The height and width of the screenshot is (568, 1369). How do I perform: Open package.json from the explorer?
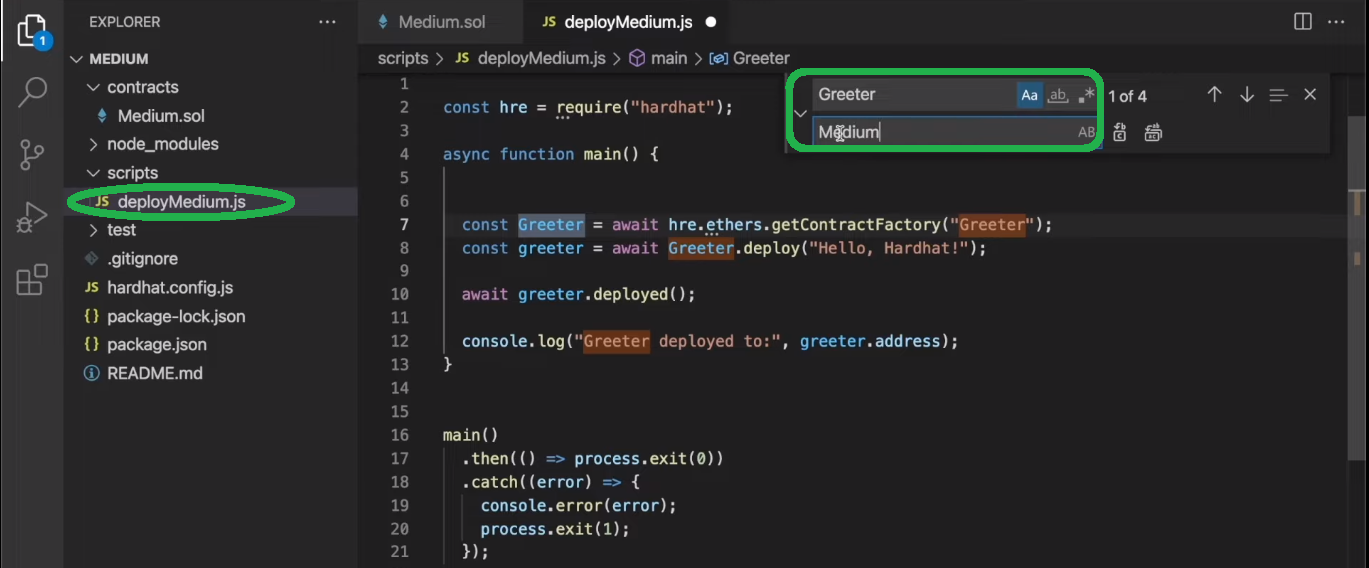point(157,345)
